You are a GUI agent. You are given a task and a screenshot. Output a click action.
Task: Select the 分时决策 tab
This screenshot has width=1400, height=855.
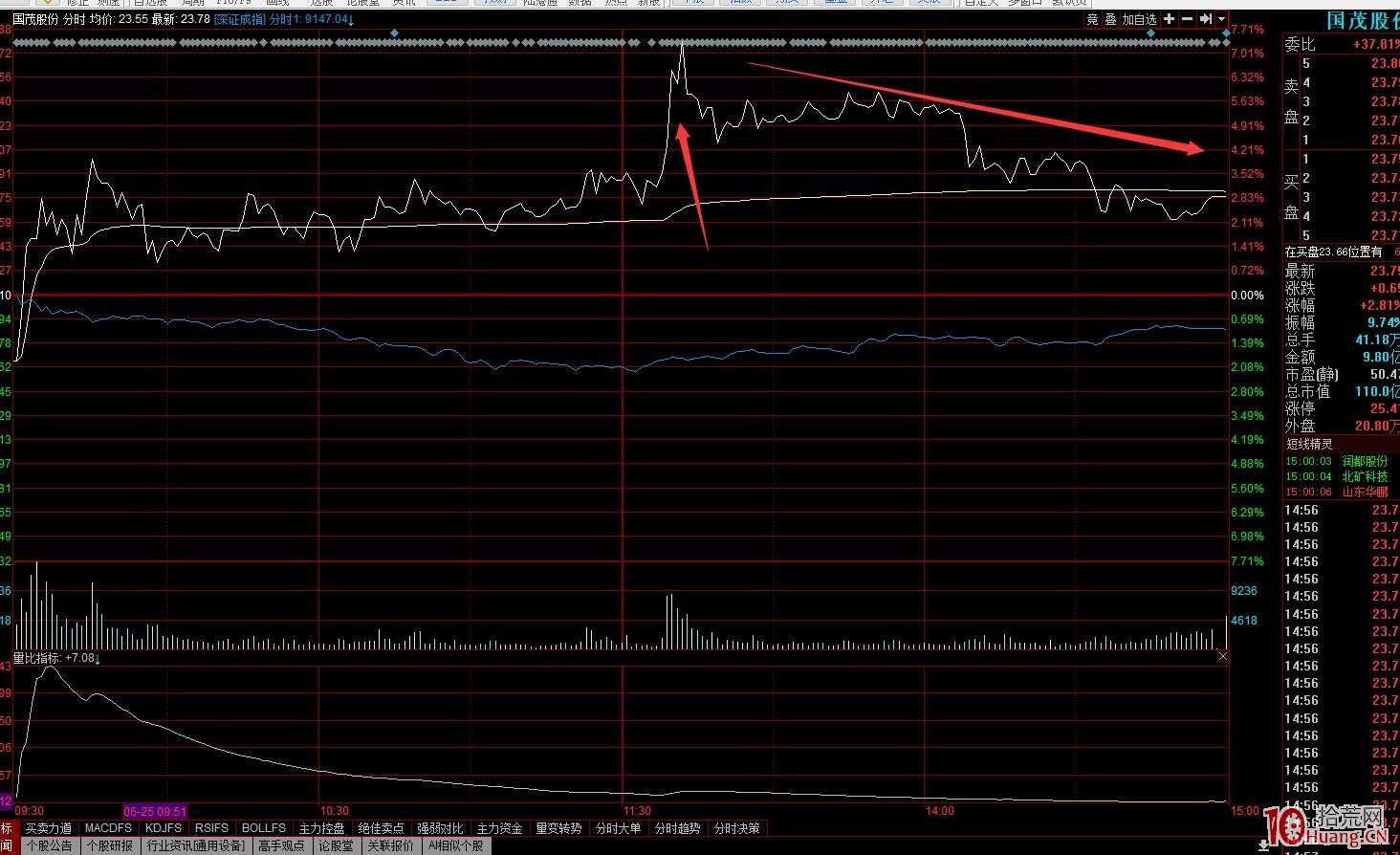[x=736, y=828]
